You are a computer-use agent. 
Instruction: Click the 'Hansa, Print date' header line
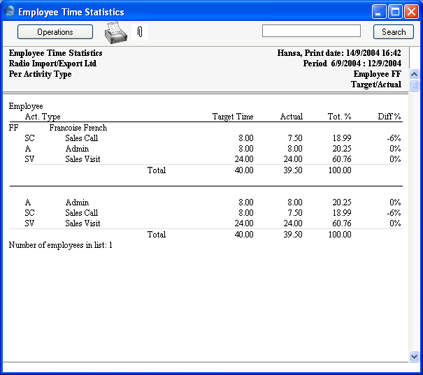point(339,53)
